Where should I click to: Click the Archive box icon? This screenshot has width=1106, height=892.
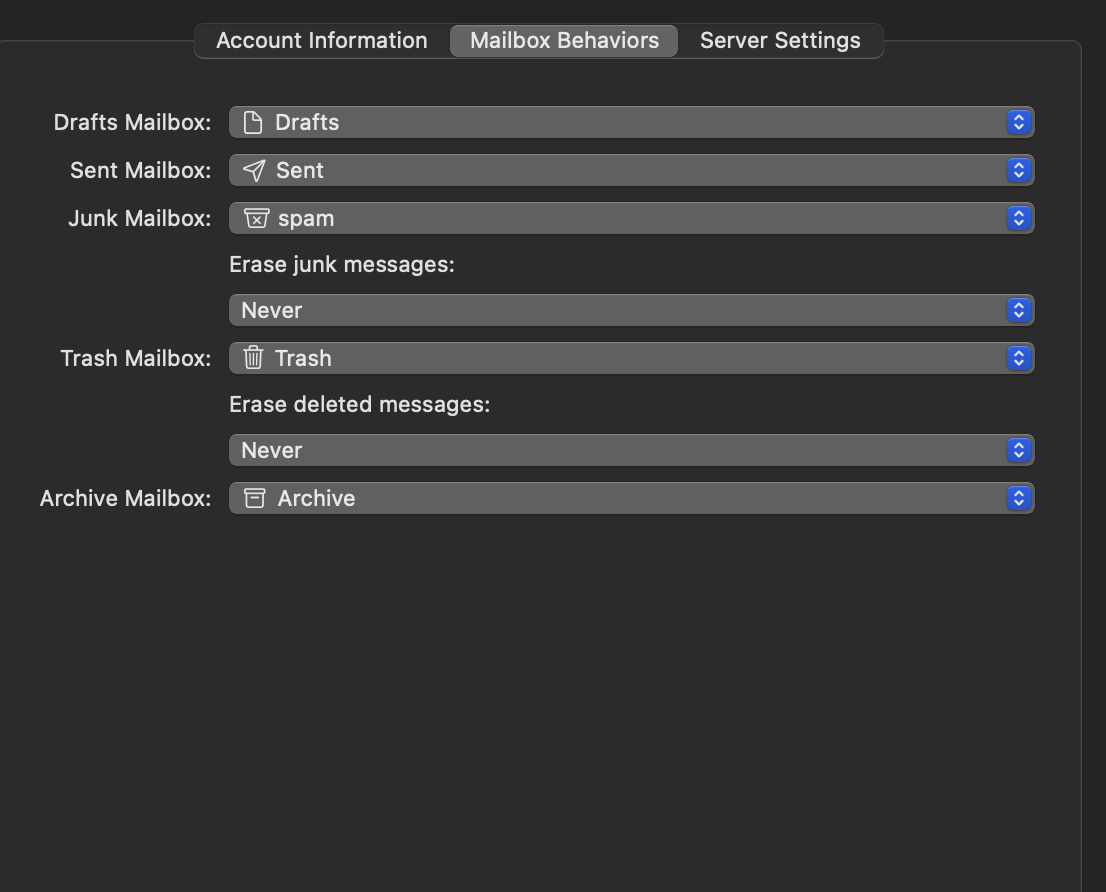(x=255, y=498)
